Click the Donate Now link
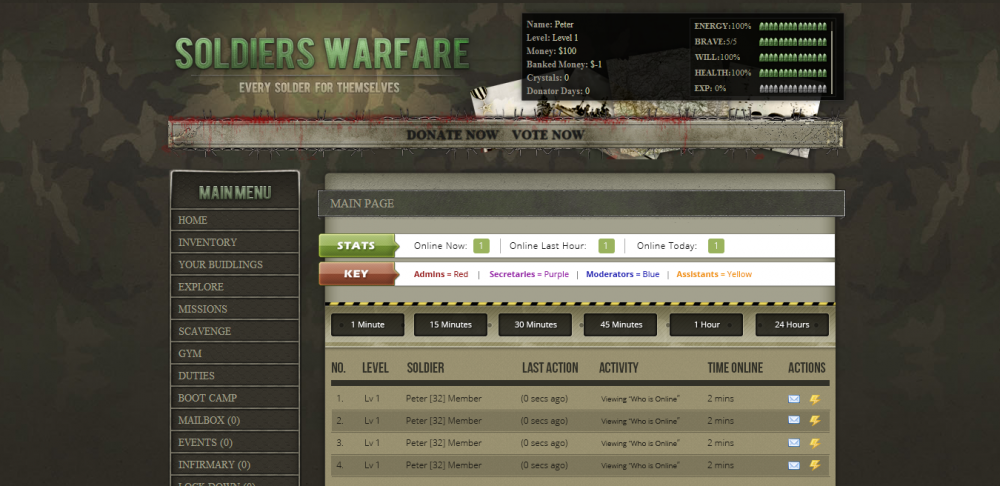The image size is (1000, 486). click(x=452, y=135)
